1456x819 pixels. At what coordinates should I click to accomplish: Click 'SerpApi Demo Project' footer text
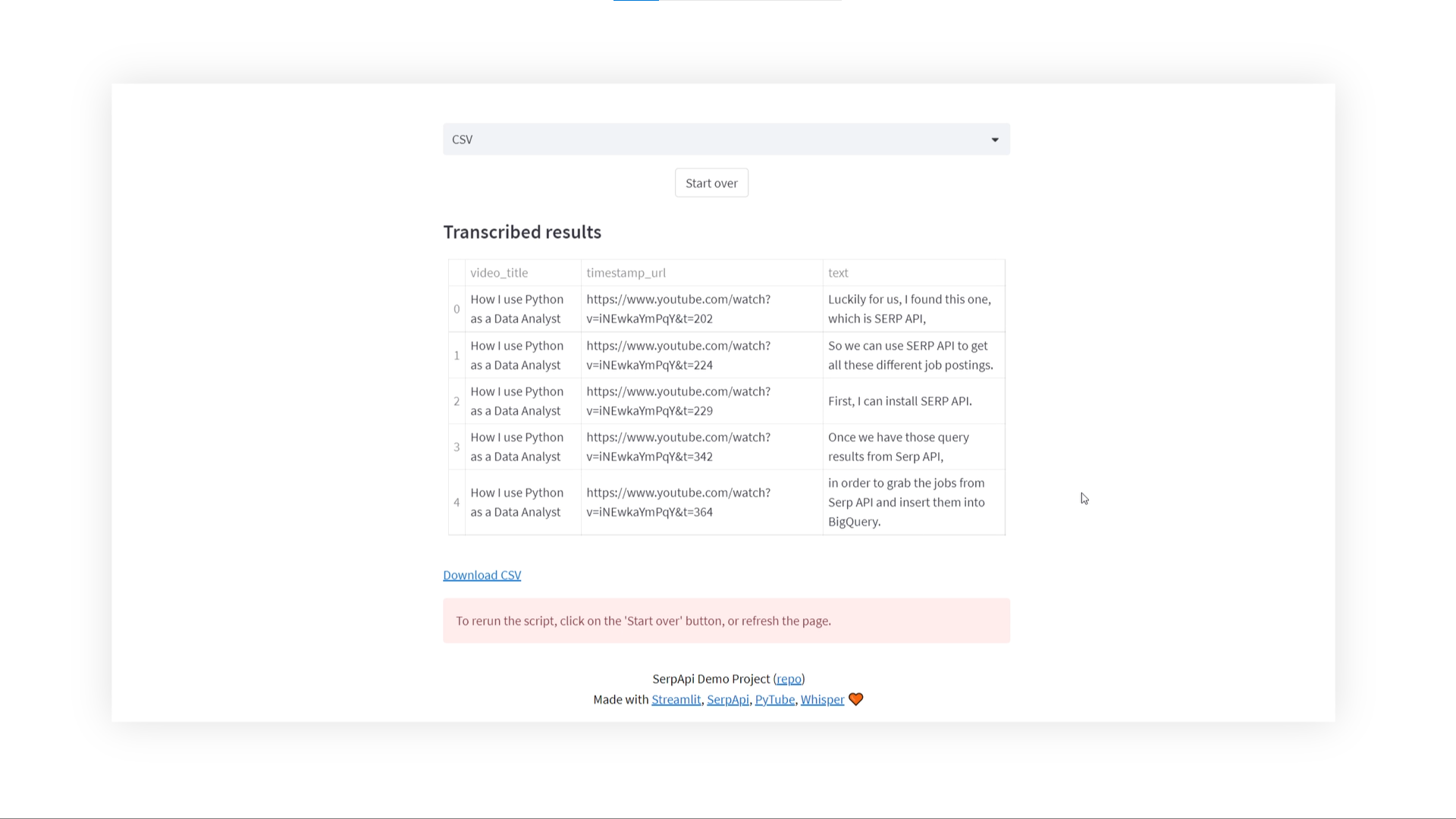[x=711, y=679]
